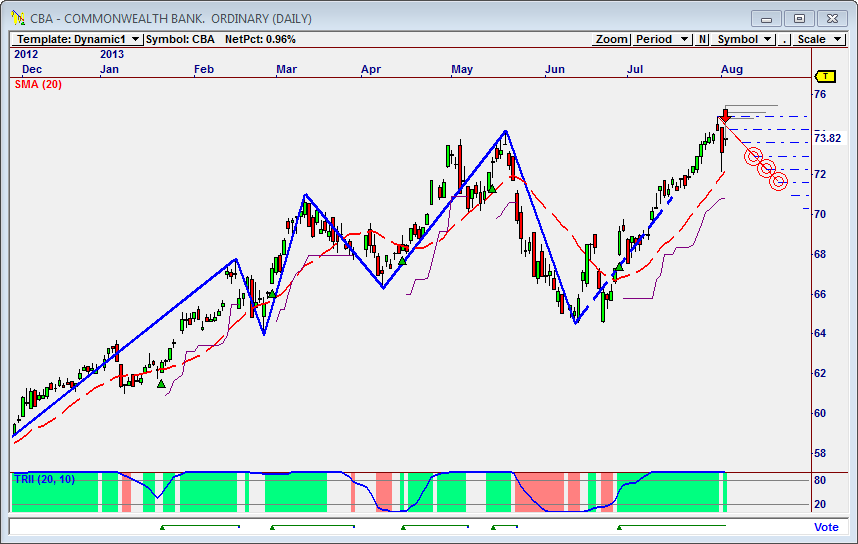This screenshot has height=544, width=858.
Task: Click the chart window title bar icon
Action: pos(18,18)
